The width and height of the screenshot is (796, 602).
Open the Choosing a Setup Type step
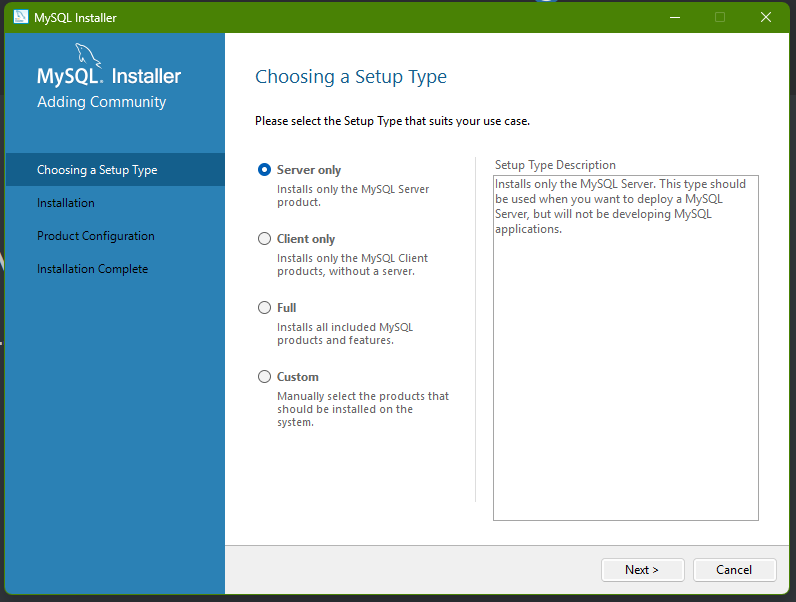click(97, 170)
